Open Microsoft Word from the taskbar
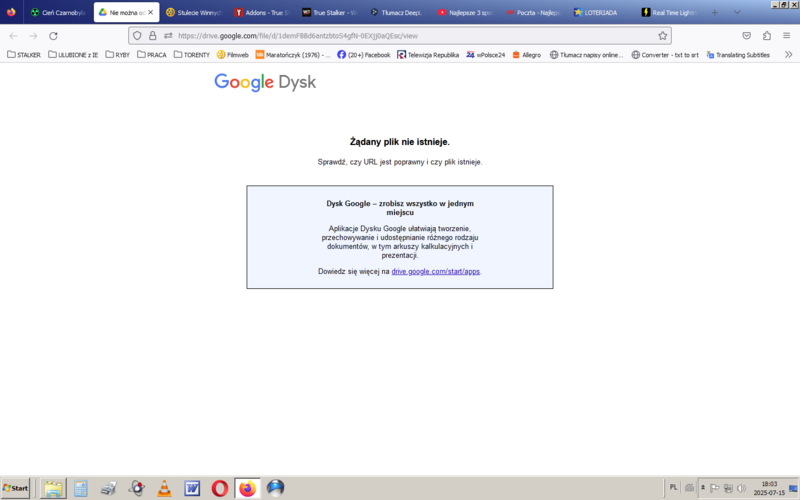The image size is (800, 500). click(x=192, y=488)
